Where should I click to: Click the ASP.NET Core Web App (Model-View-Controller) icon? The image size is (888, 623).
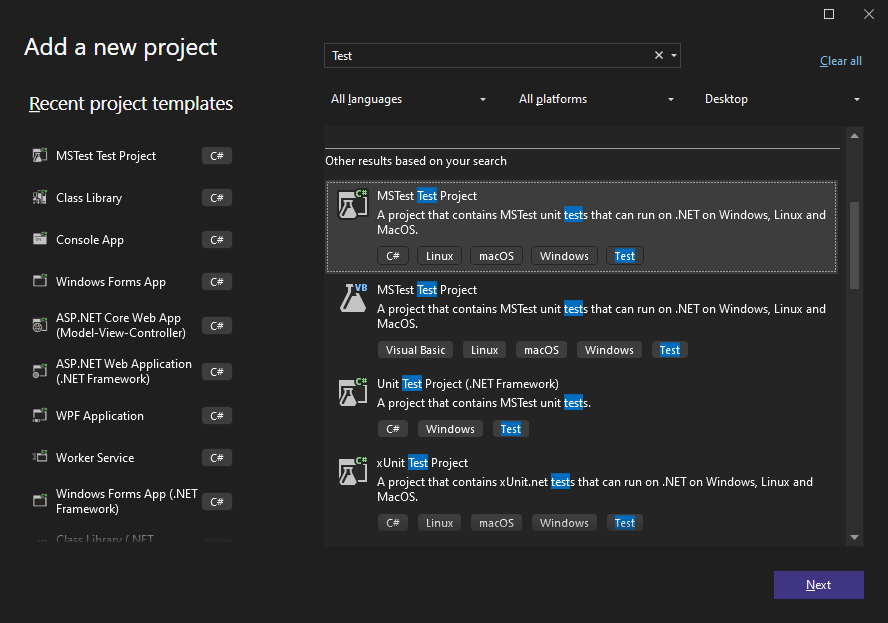(x=40, y=325)
